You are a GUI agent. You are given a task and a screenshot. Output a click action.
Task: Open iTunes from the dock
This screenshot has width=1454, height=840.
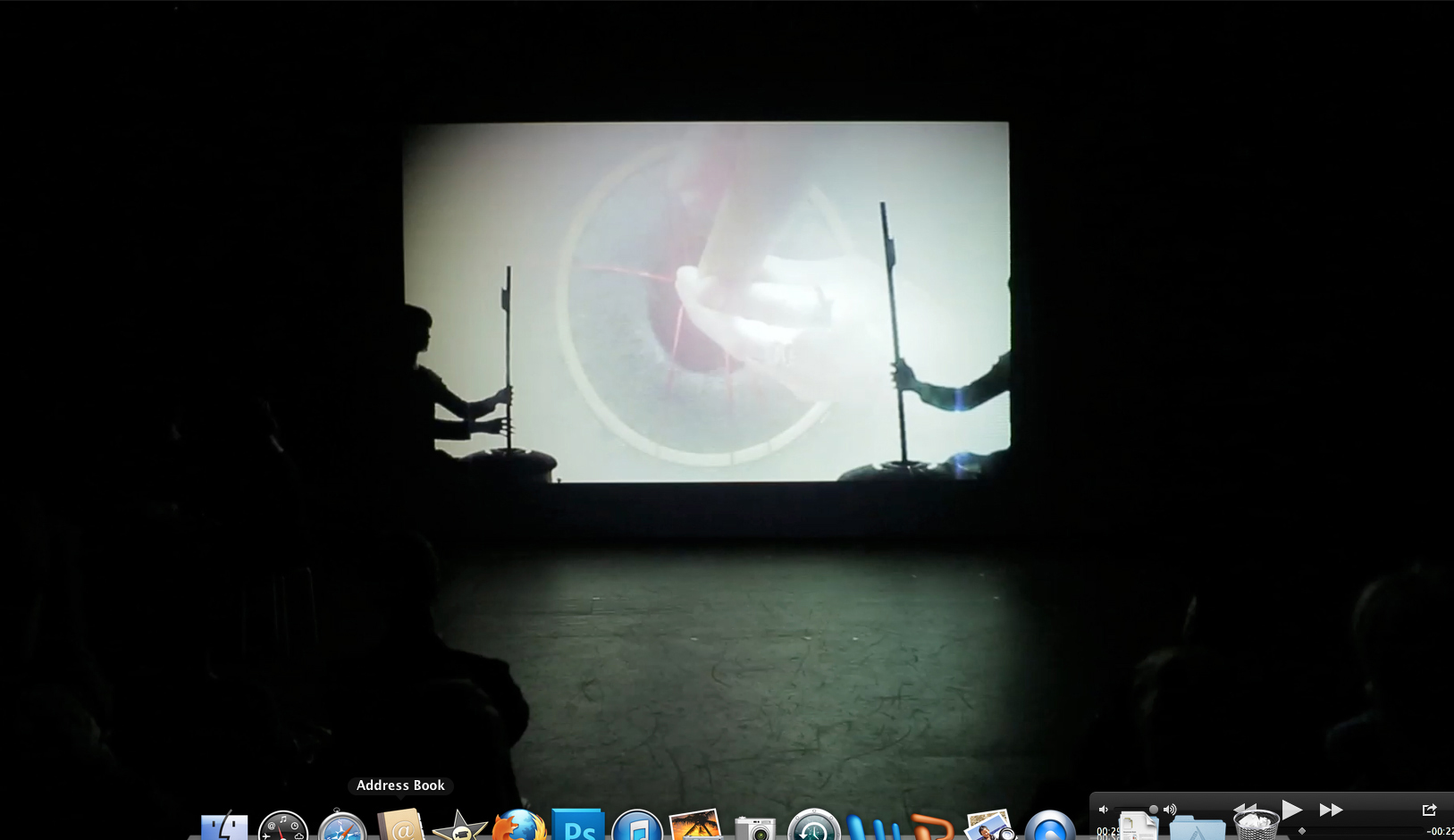(x=637, y=827)
